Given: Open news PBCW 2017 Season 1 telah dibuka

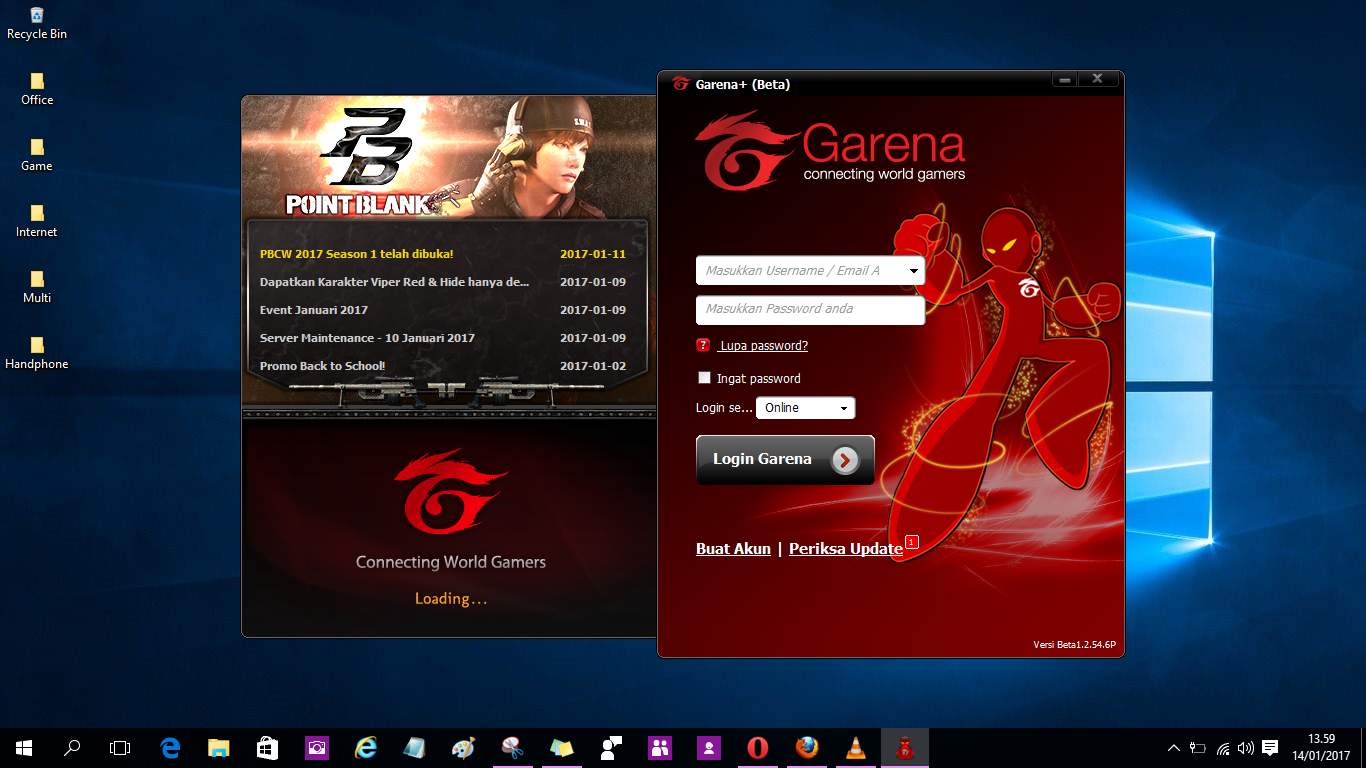Looking at the screenshot, I should tap(356, 254).
